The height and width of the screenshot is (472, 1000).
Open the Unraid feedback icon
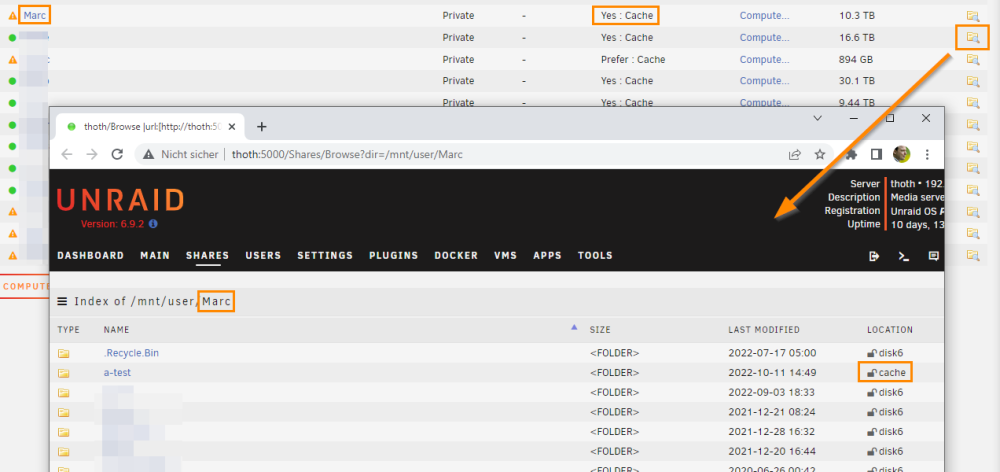click(x=934, y=256)
